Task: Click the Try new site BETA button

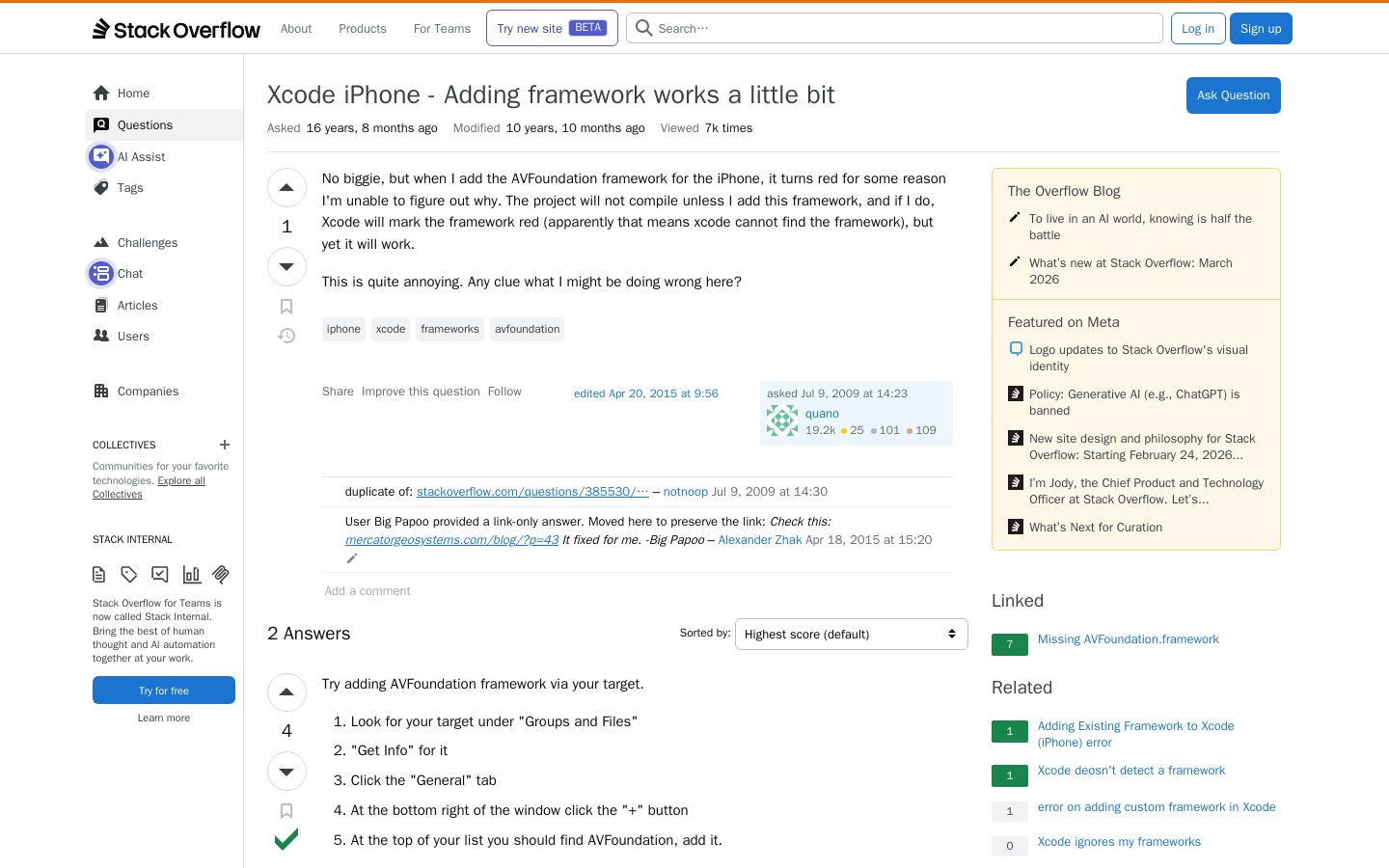Action: coord(552,28)
